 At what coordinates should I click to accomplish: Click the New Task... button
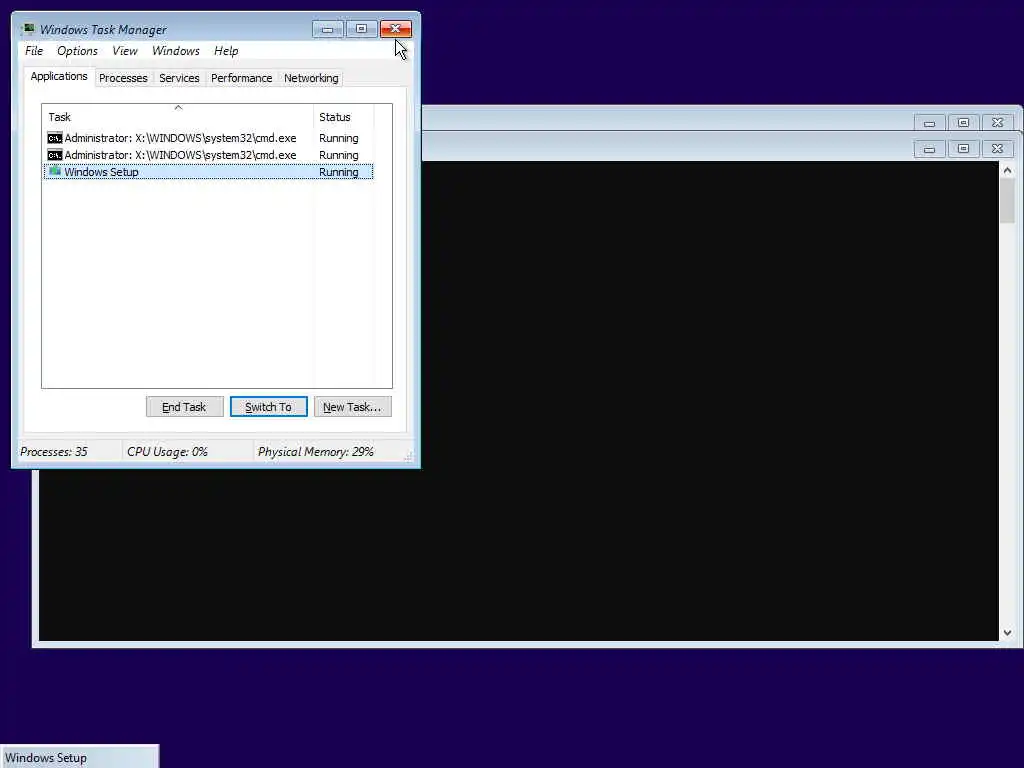tap(352, 407)
